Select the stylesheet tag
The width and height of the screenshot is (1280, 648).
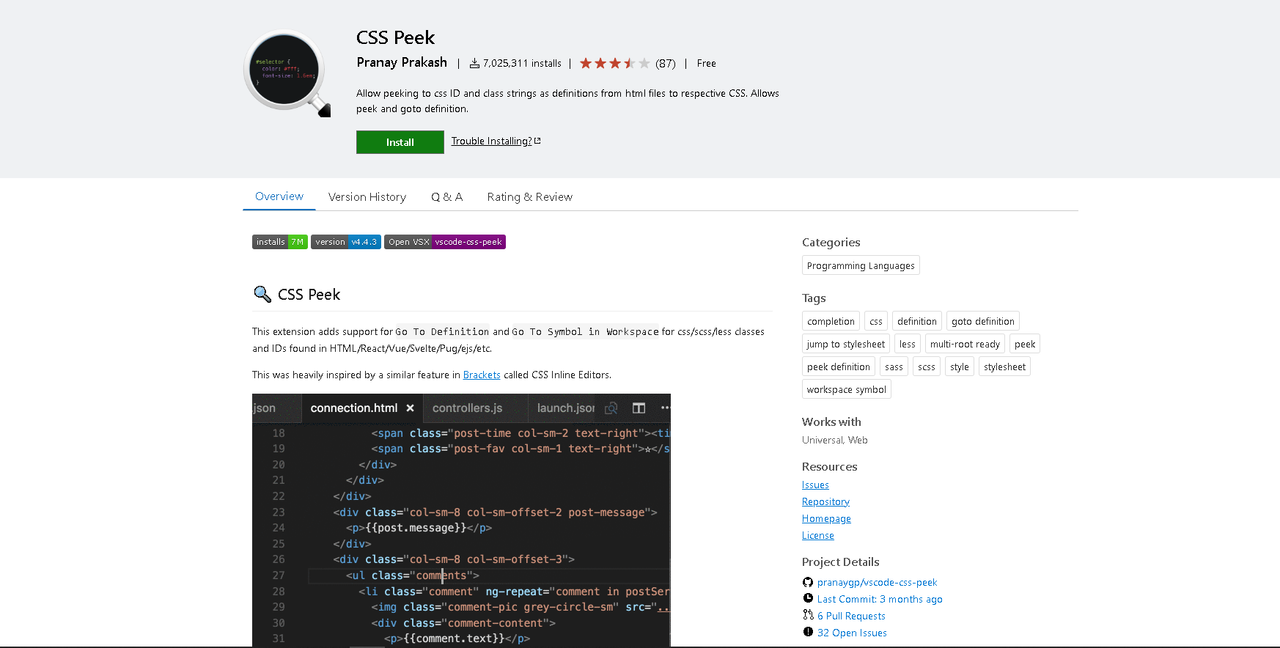click(x=1005, y=367)
